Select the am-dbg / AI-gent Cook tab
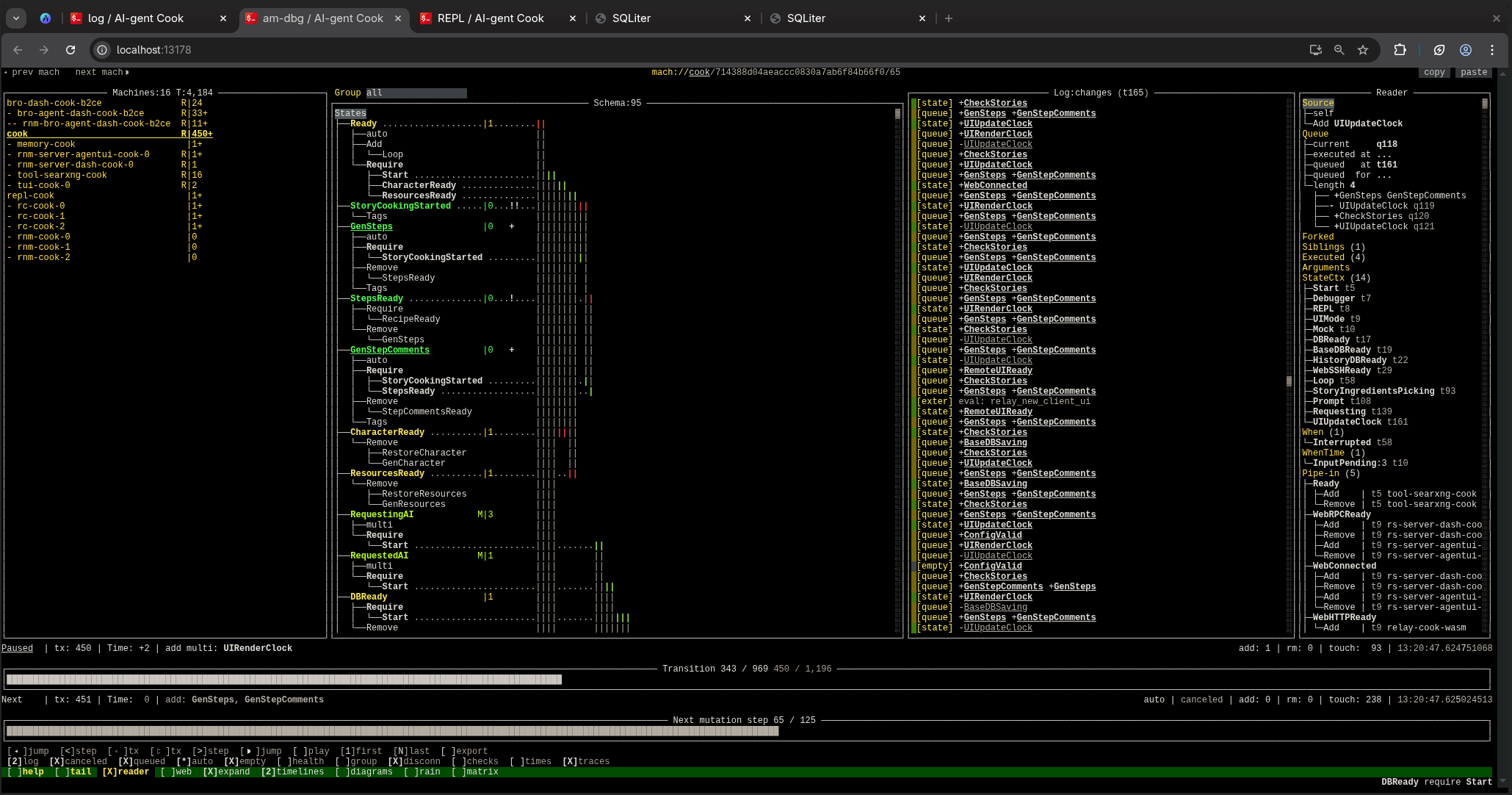Image resolution: width=1512 pixels, height=795 pixels. (325, 18)
